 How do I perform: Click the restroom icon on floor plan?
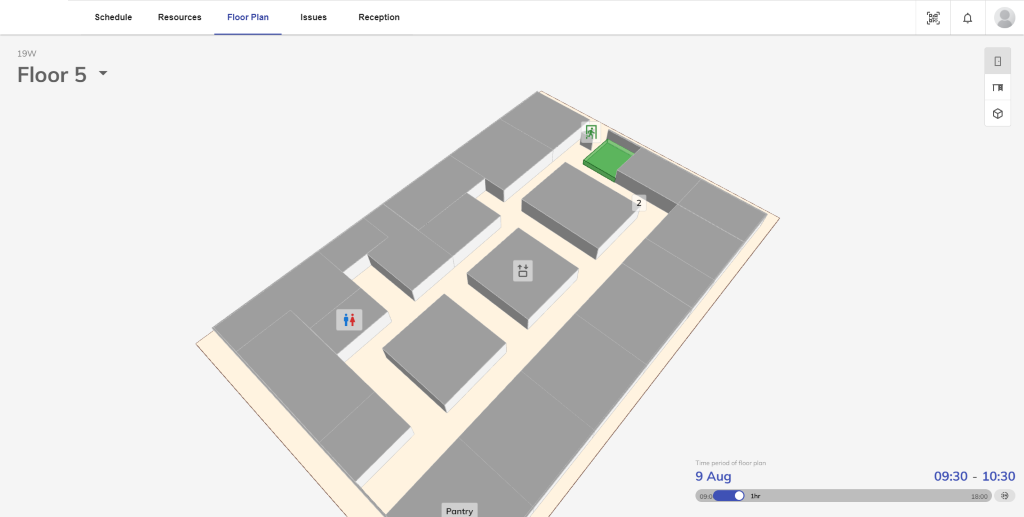pos(349,320)
